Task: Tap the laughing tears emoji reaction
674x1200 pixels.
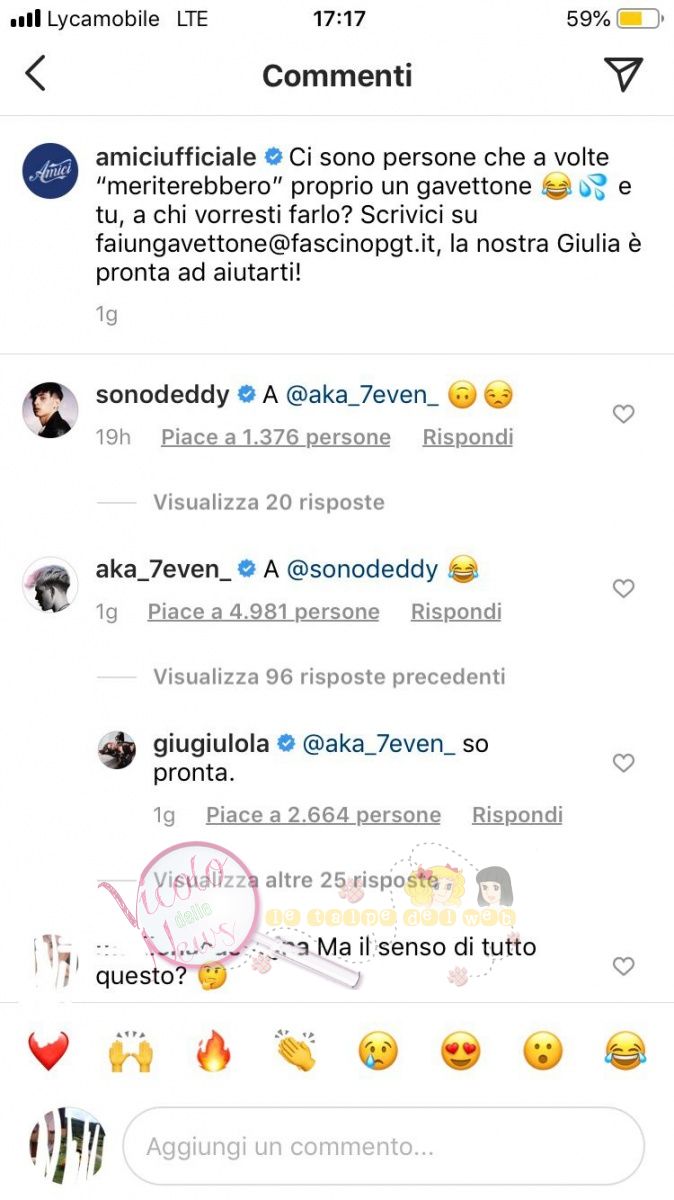Action: [626, 1051]
